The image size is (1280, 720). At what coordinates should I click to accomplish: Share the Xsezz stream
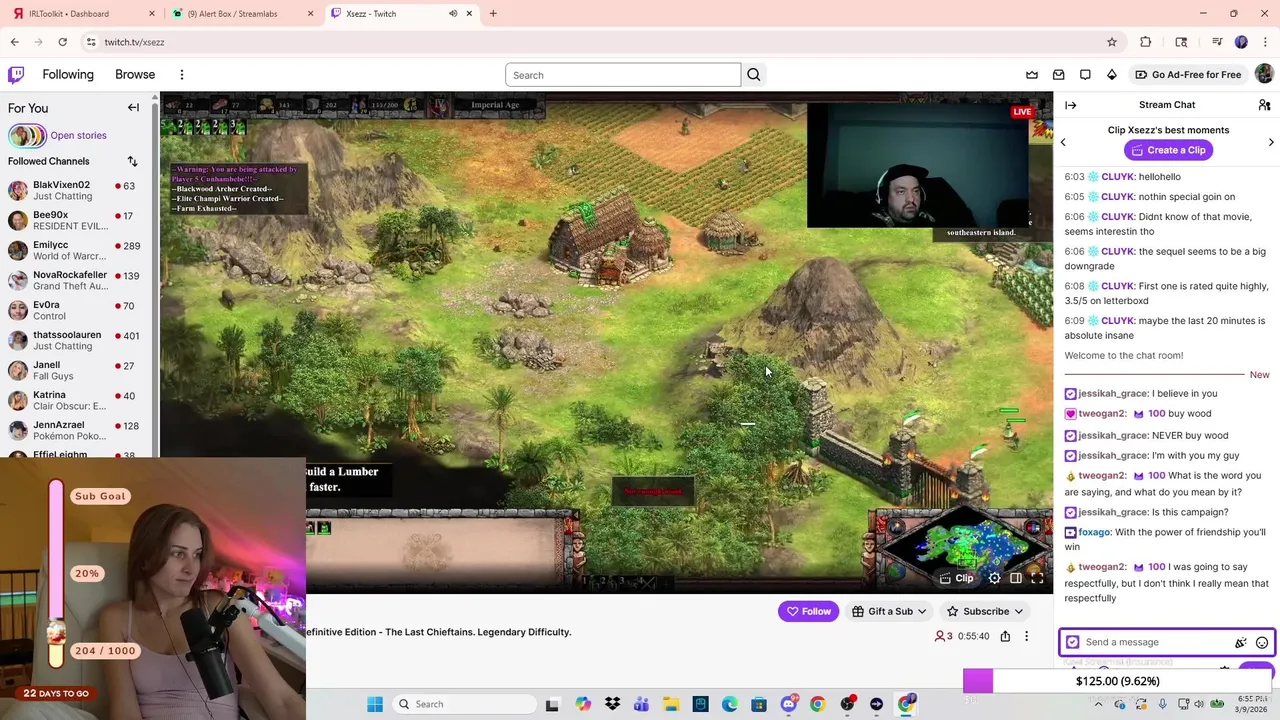tap(1005, 636)
